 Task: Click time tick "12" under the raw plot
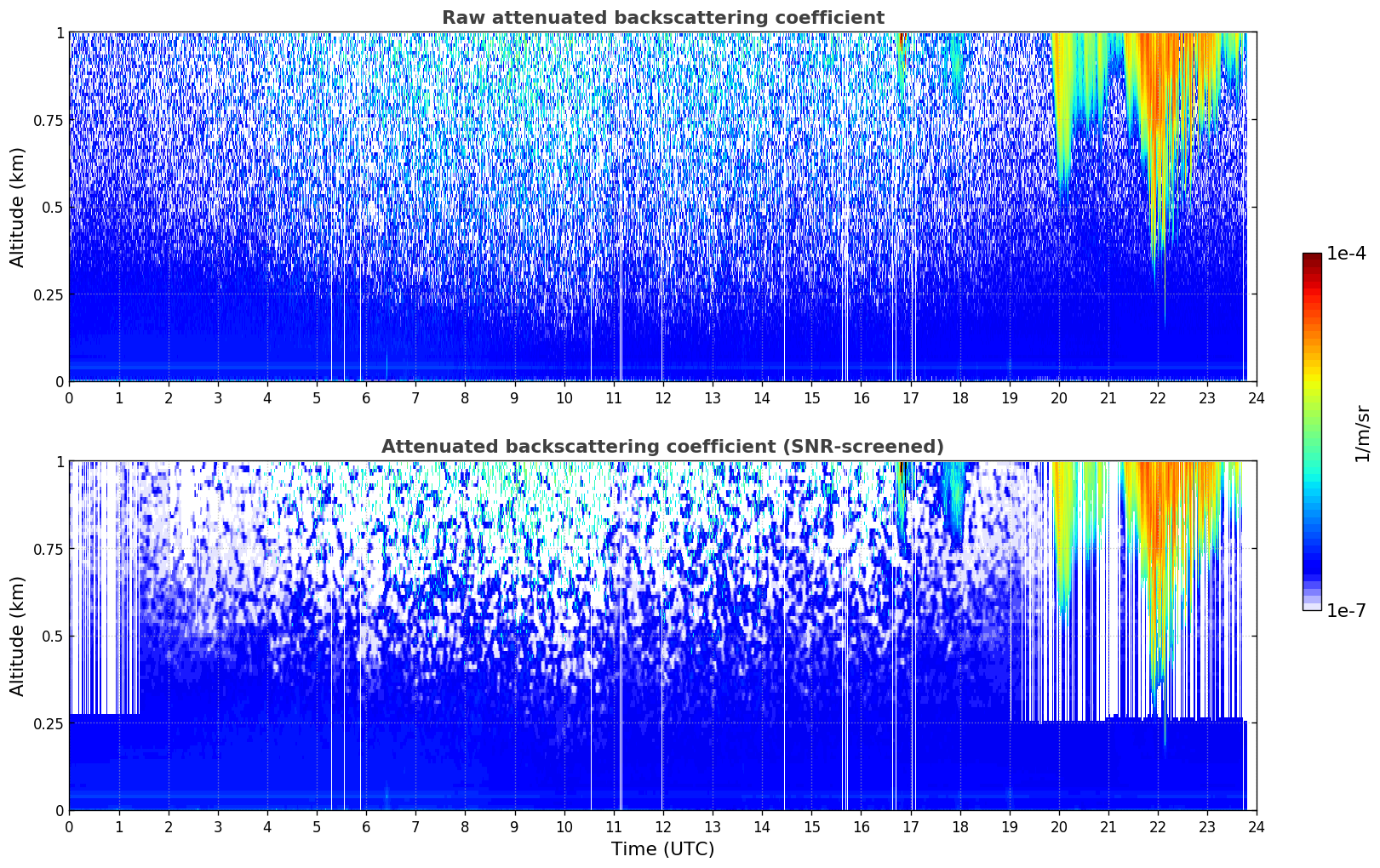pos(662,397)
